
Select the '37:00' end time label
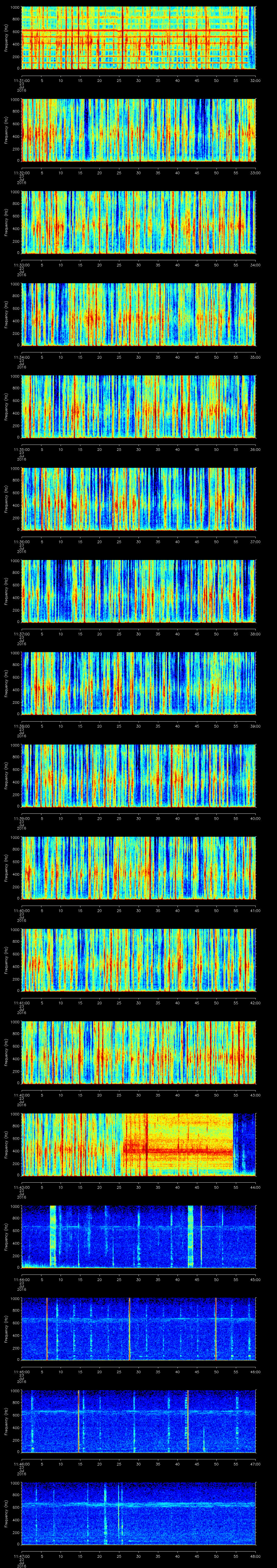(x=256, y=542)
